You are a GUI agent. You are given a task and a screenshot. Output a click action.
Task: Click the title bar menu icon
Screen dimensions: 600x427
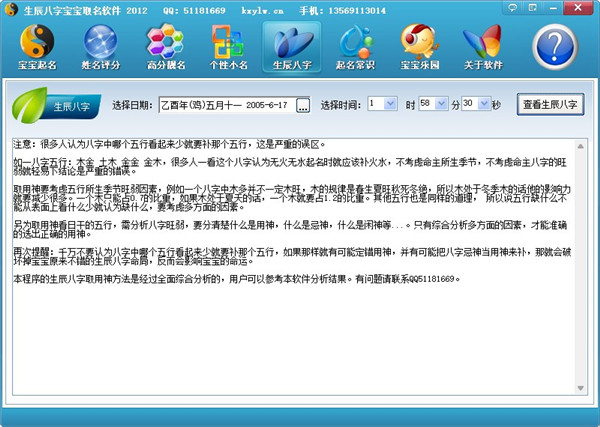(x=532, y=8)
